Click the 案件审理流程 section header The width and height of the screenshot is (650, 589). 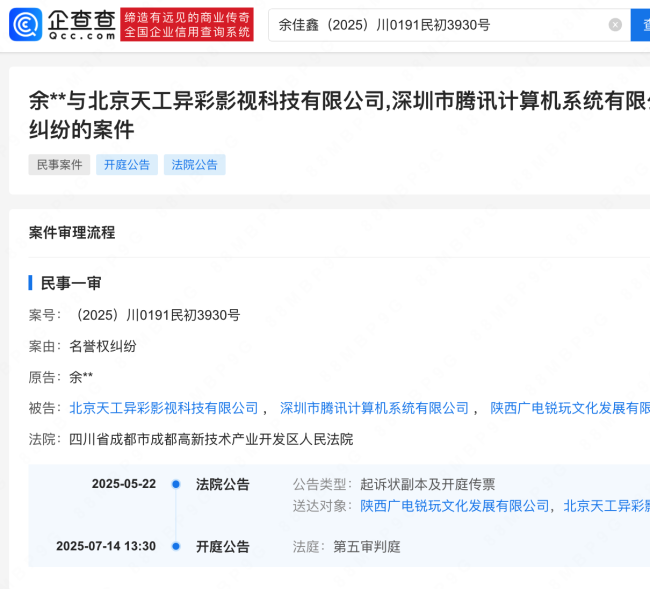[72, 233]
